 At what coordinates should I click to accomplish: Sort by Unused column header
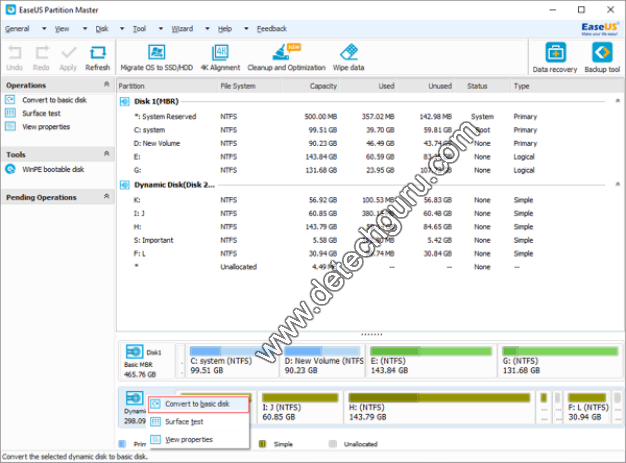(x=426, y=86)
